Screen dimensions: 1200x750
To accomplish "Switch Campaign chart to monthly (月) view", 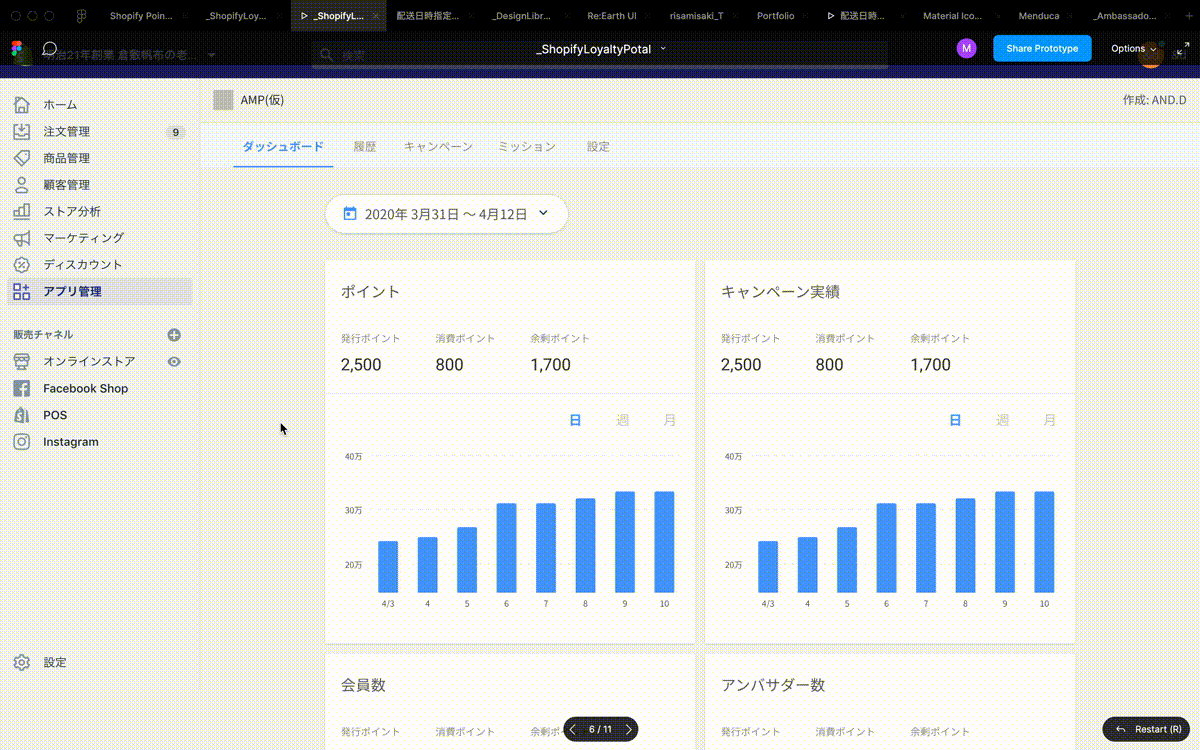I will (1050, 420).
